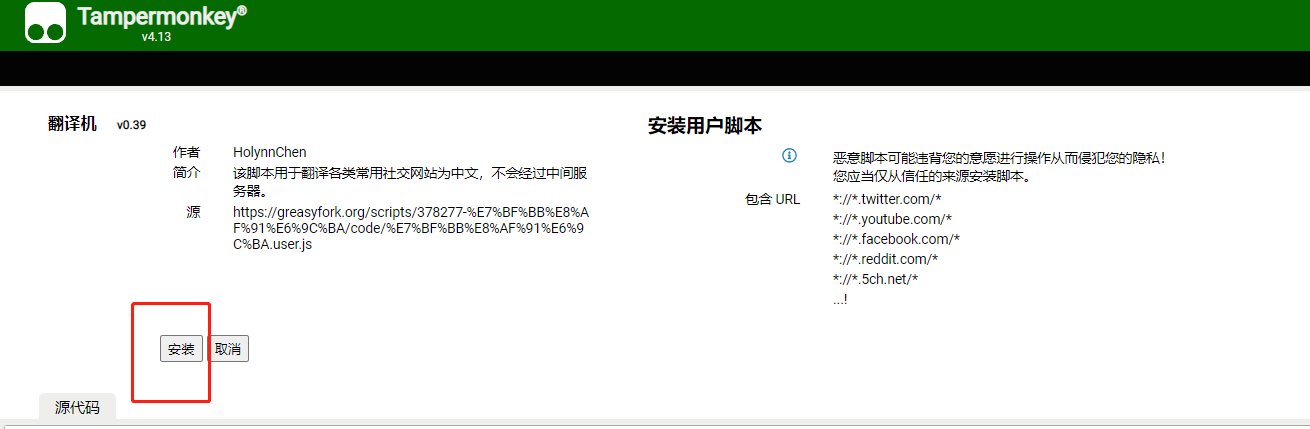Click the 安装 button to install the script

point(181,349)
